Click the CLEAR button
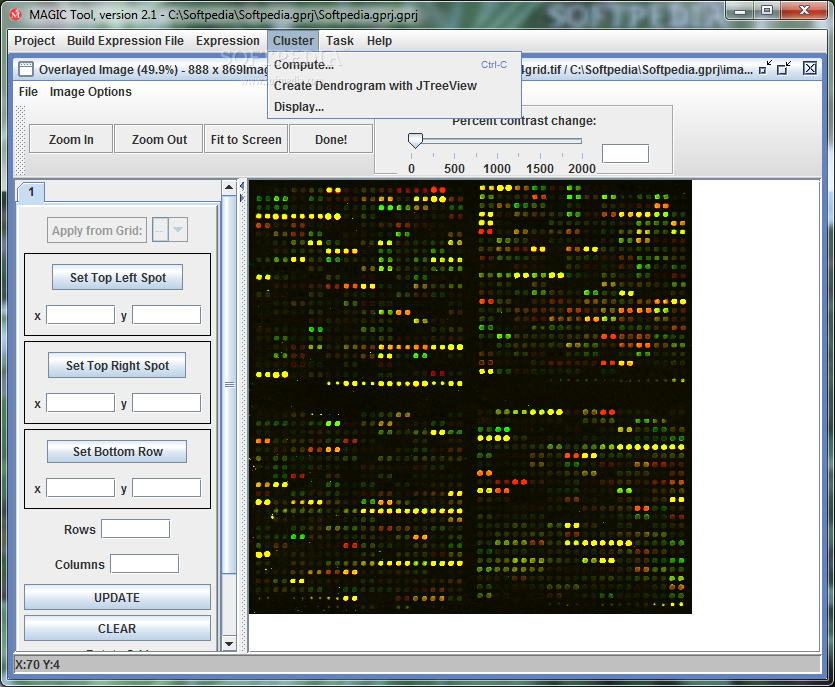Viewport: 835px width, 687px height. tap(117, 628)
